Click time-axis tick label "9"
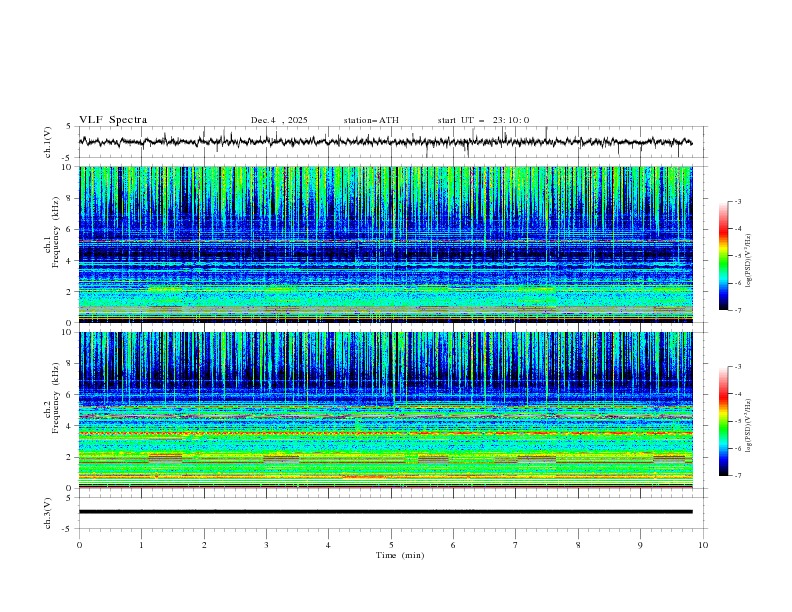This screenshot has width=792, height=612. [640, 545]
